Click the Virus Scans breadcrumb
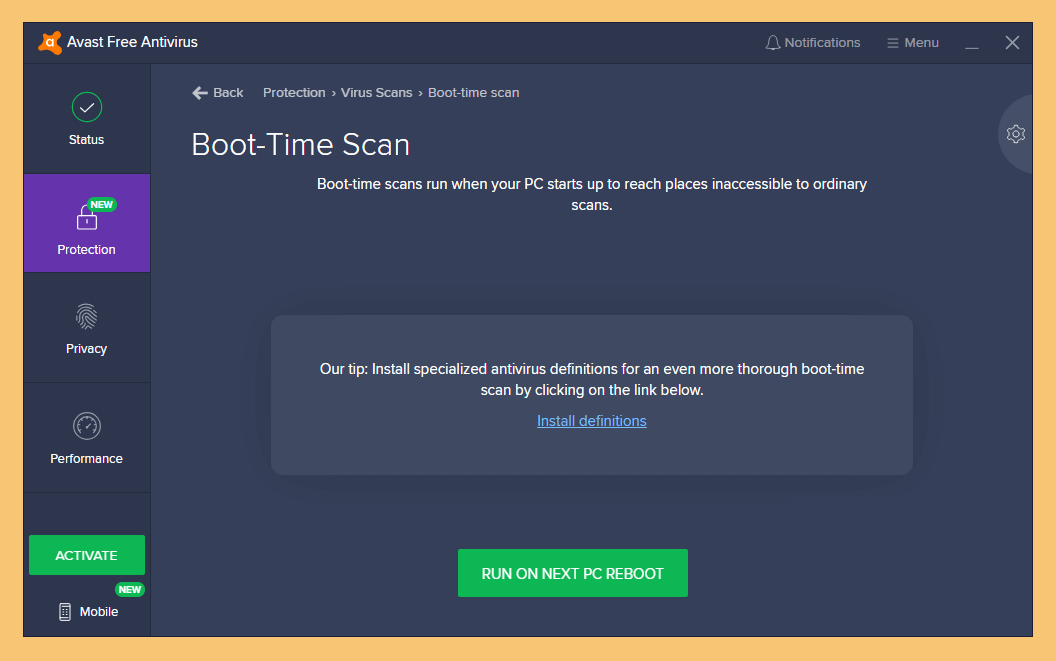Viewport: 1056px width, 661px height. (x=376, y=93)
